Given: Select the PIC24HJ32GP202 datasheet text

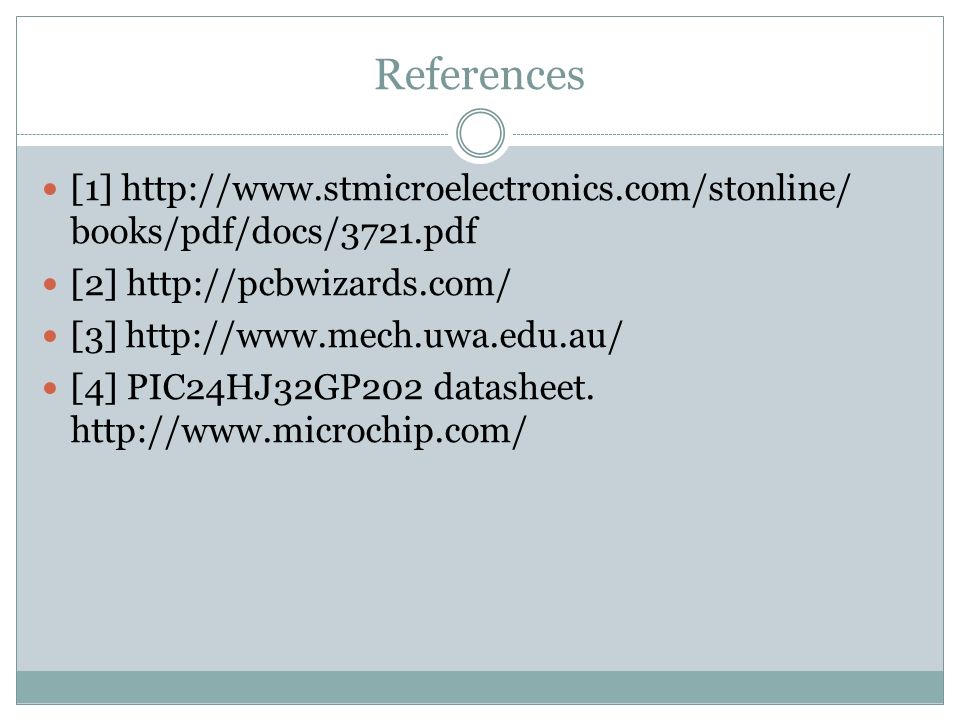Looking at the screenshot, I should (360, 388).
